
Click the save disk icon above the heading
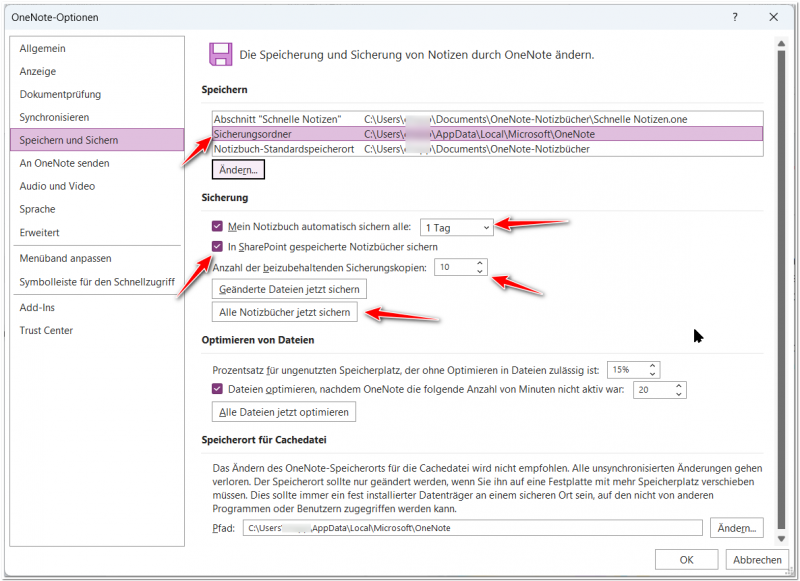(x=221, y=54)
